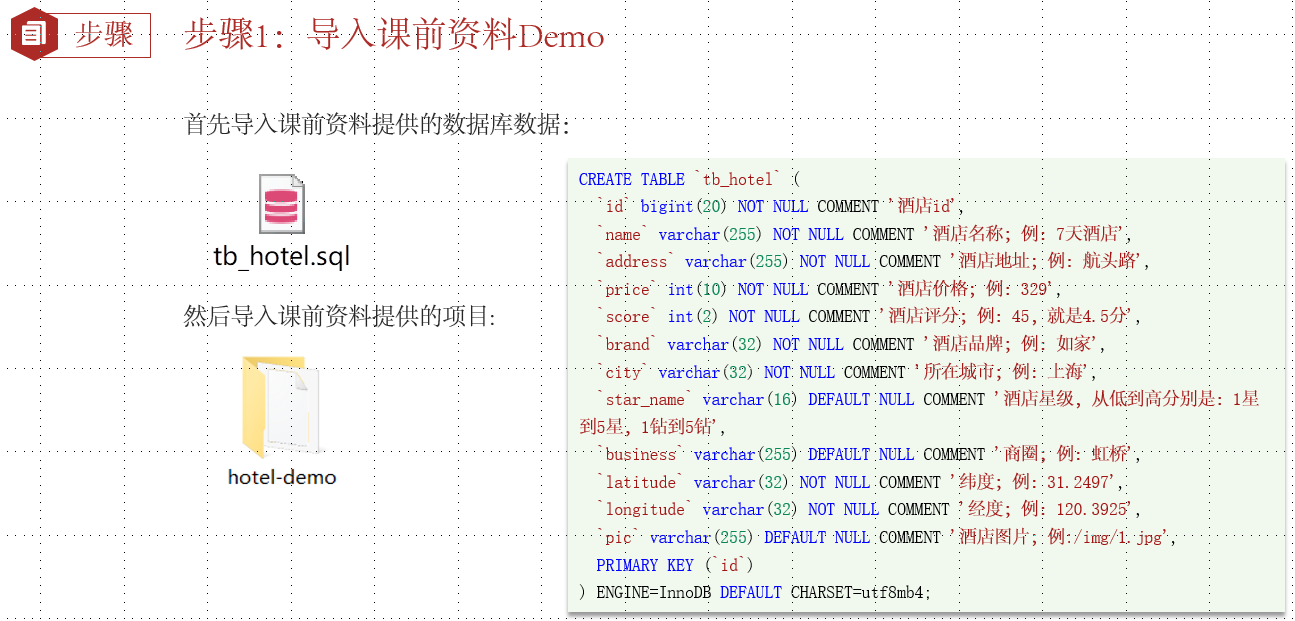Click the sentence 然后导入课前资料提供的项目
This screenshot has width=1295, height=621.
tap(340, 317)
